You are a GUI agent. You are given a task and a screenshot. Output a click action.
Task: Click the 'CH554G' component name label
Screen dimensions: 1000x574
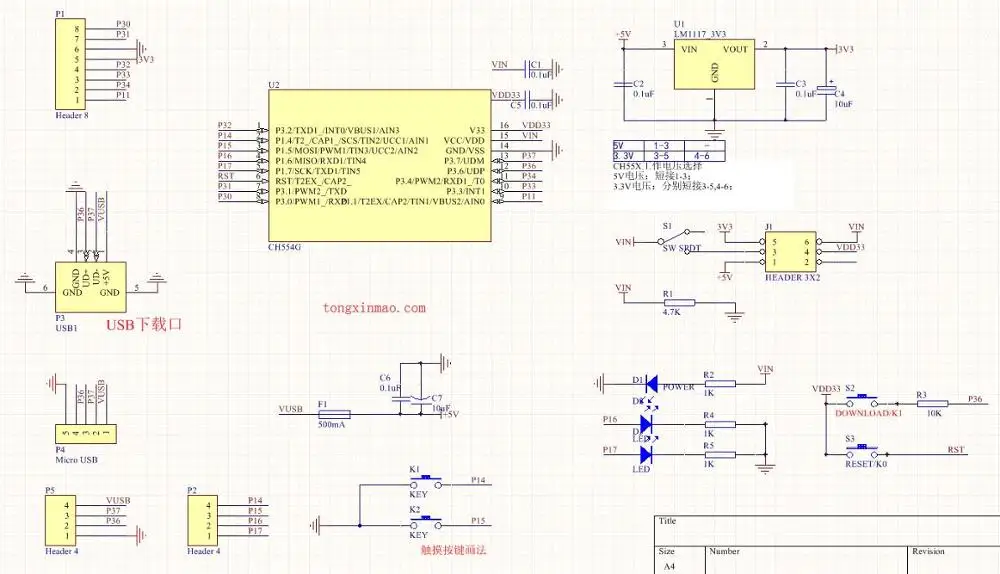click(284, 247)
